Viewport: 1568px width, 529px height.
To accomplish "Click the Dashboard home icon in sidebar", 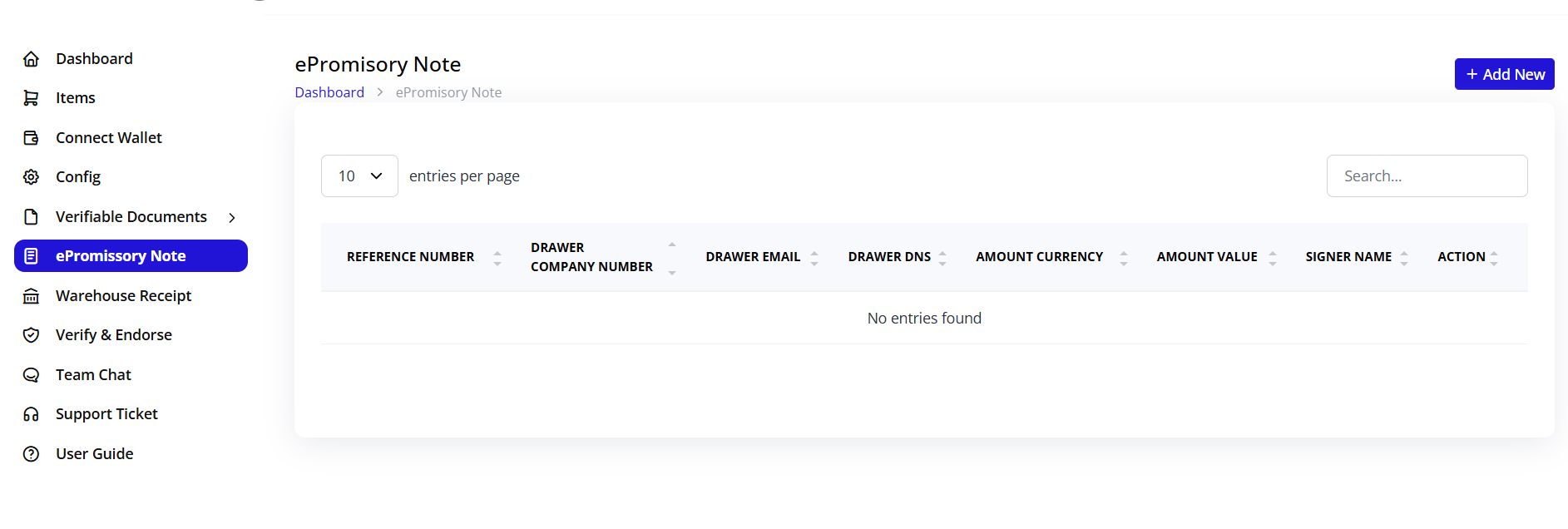I will [x=31, y=59].
